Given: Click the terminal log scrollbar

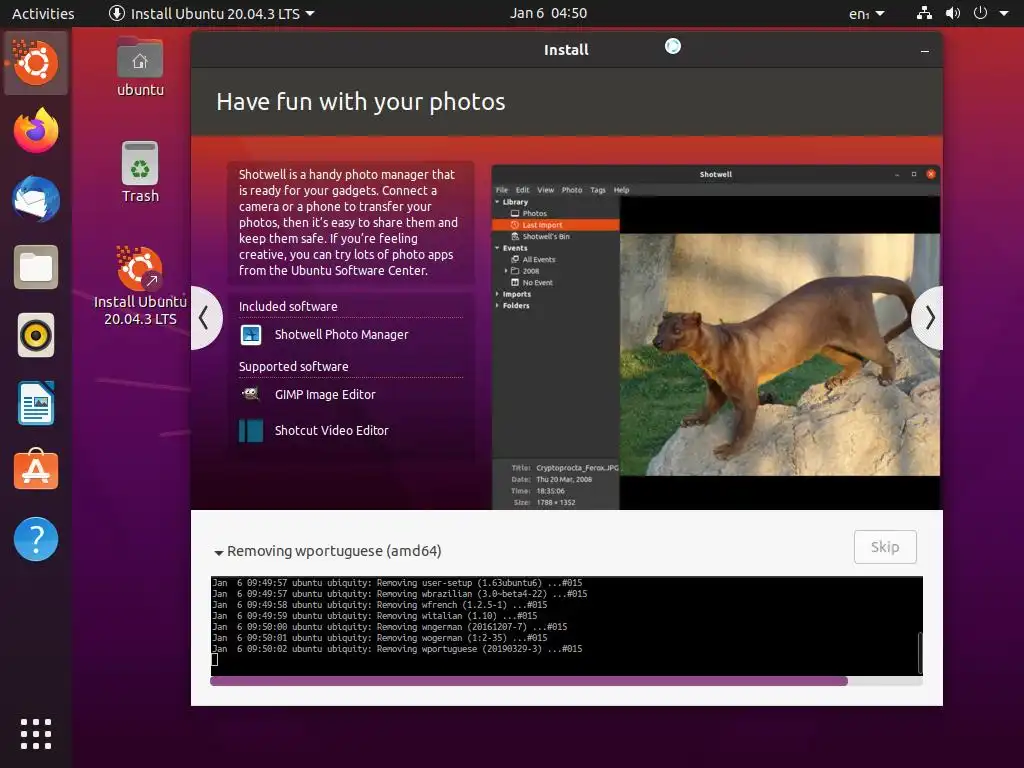Looking at the screenshot, I should pos(920,652).
